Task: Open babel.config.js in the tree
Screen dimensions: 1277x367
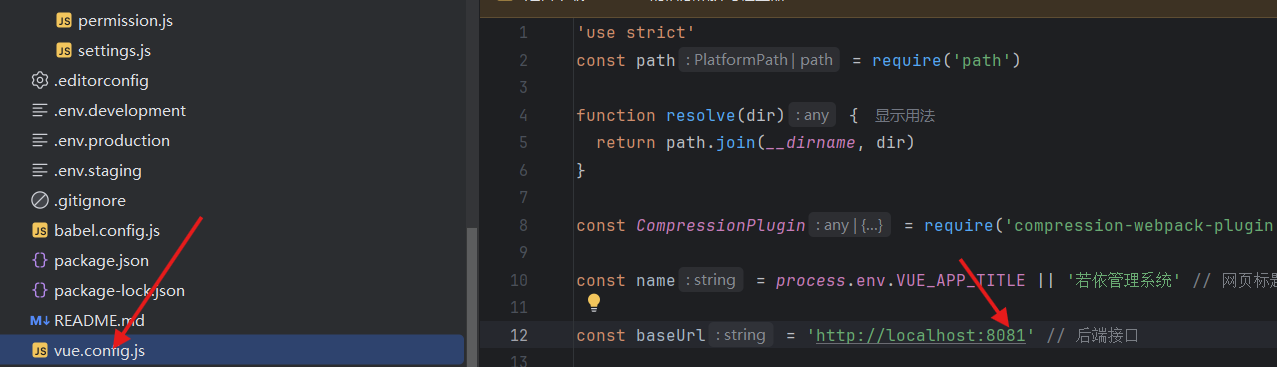Action: coord(107,230)
